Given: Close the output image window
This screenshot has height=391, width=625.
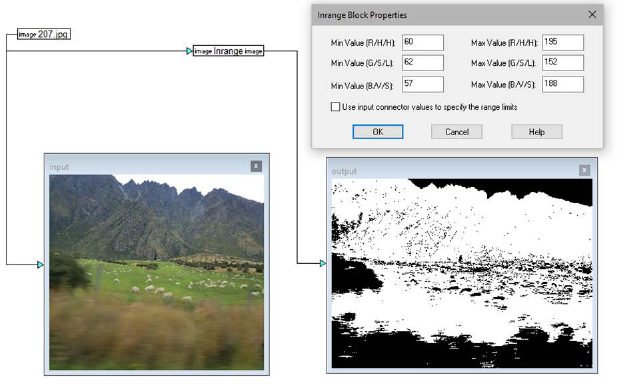Looking at the screenshot, I should [x=584, y=171].
